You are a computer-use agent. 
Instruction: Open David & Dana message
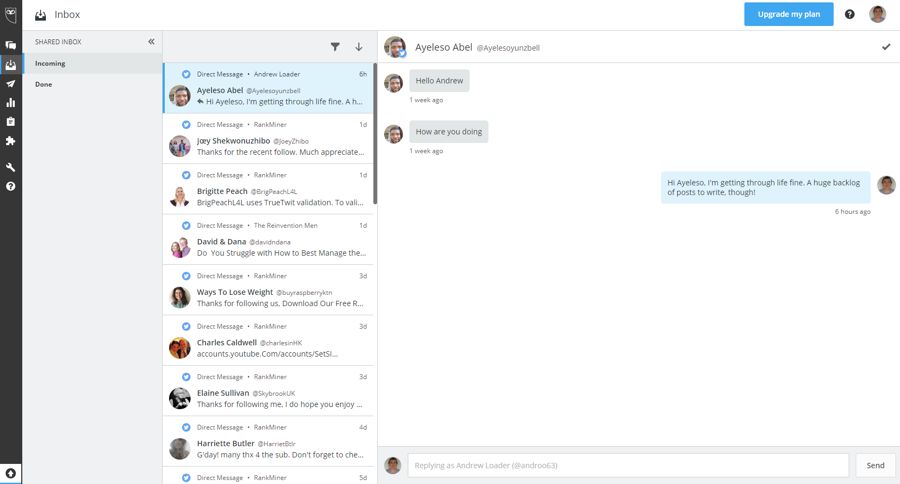269,239
